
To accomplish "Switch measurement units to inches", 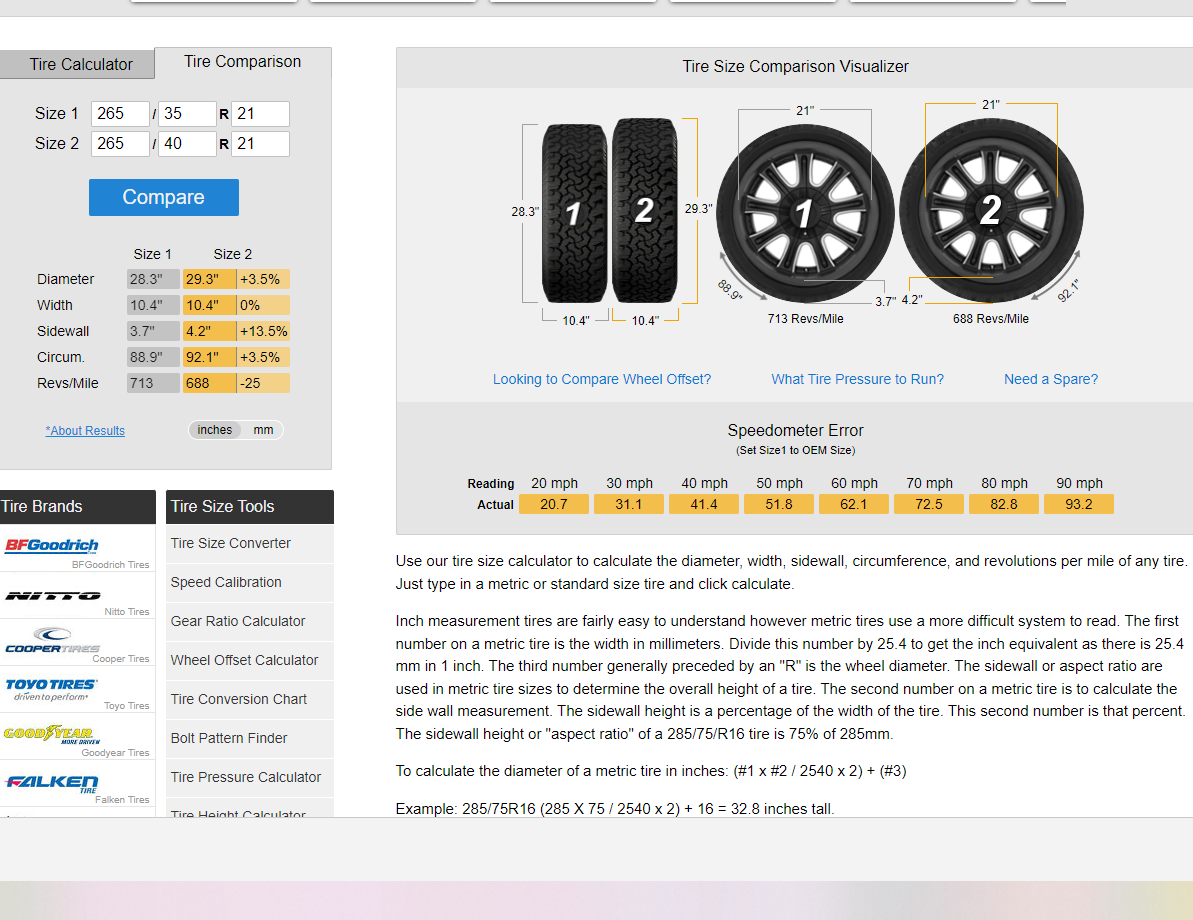I will coord(214,430).
